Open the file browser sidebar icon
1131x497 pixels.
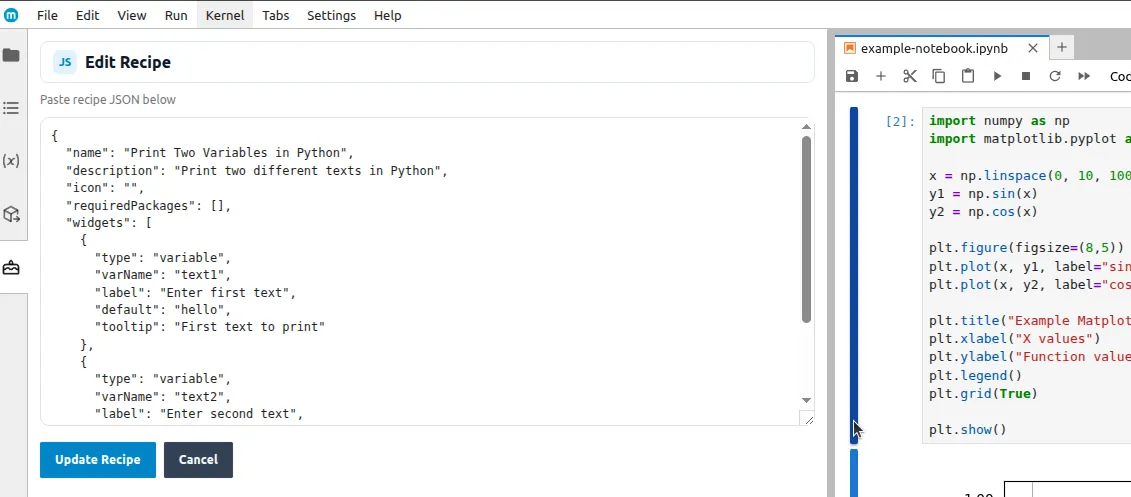(x=11, y=56)
